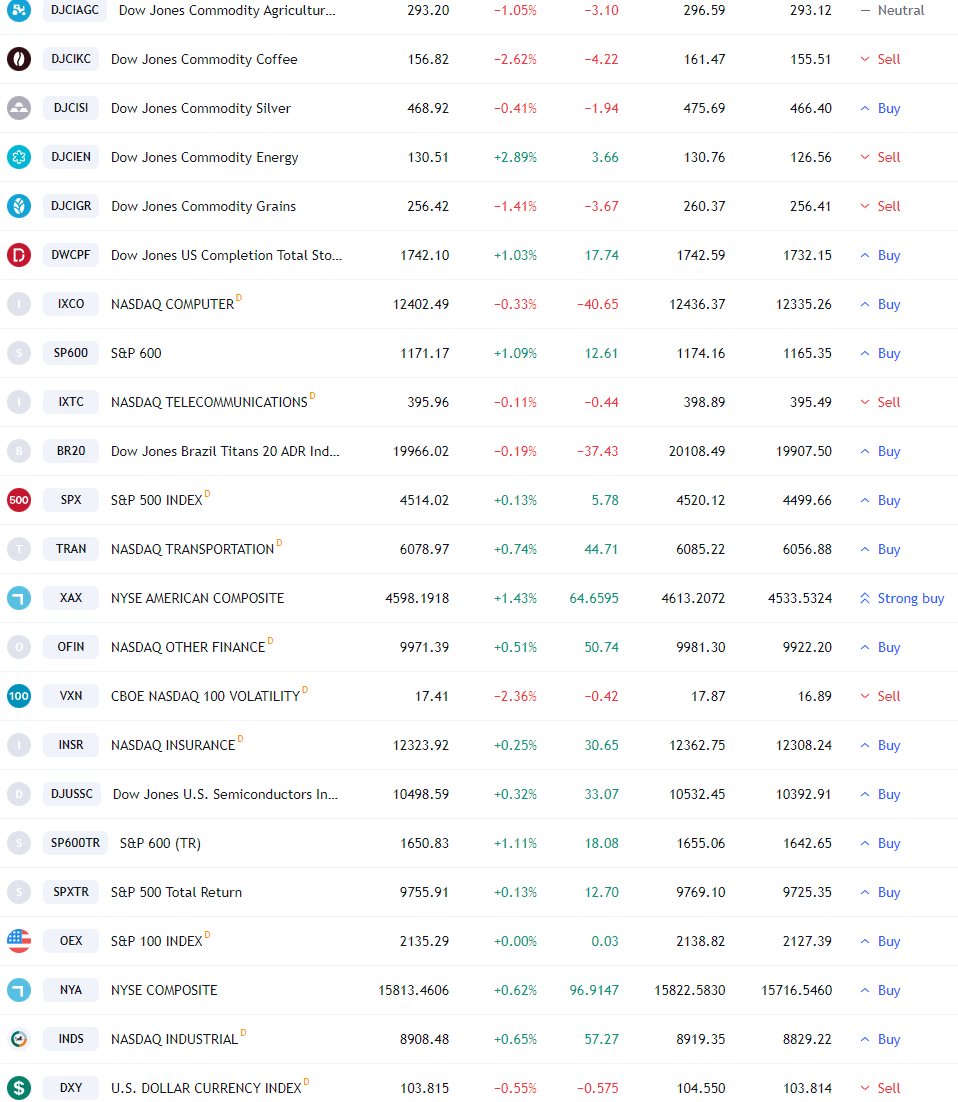This screenshot has width=958, height=1102.
Task: Click the SP600 placeholder logo icon
Action: coord(19,353)
